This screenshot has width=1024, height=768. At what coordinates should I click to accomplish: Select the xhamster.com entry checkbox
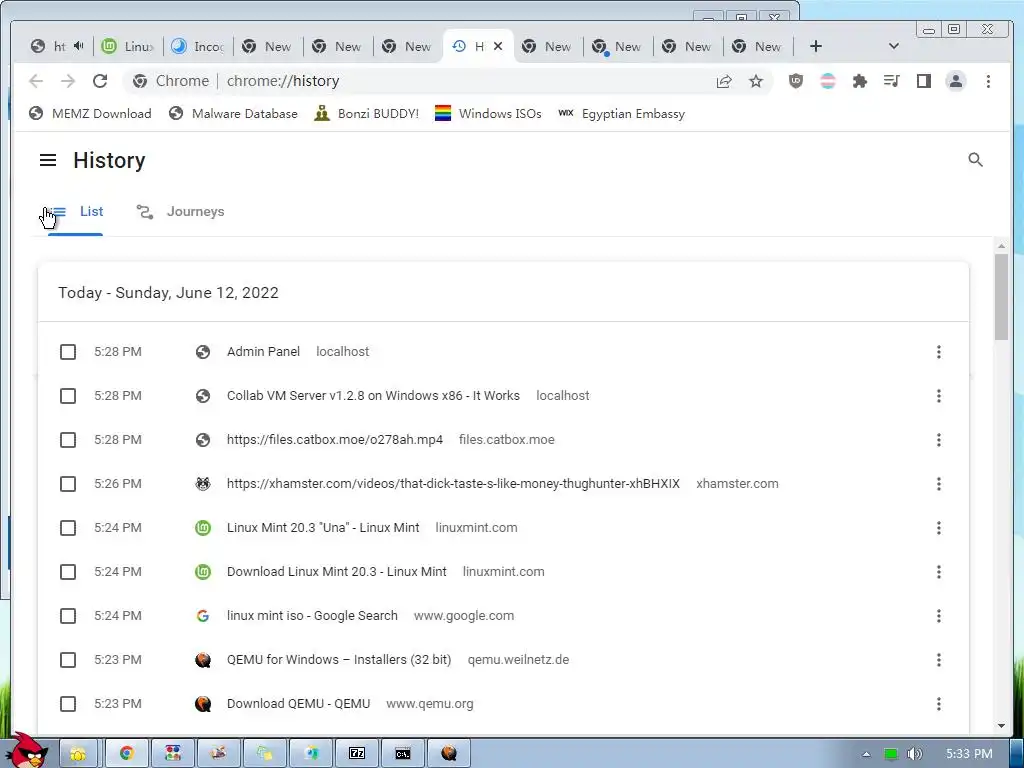click(68, 484)
